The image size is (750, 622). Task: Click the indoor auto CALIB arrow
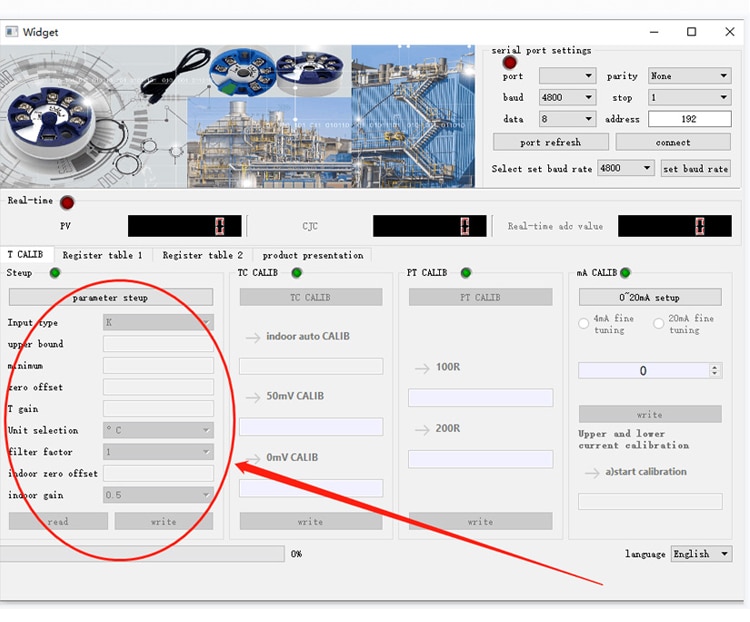click(252, 337)
